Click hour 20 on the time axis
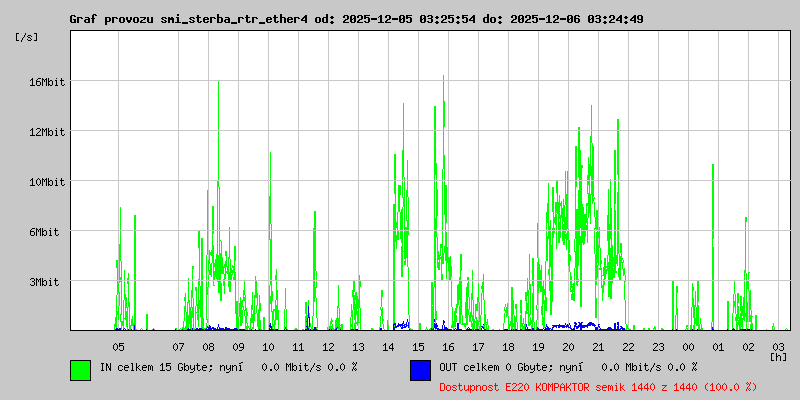 point(568,346)
